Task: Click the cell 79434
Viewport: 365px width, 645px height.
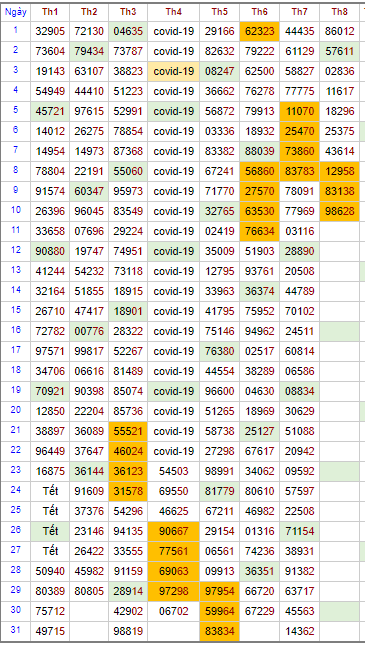Action: click(x=89, y=51)
